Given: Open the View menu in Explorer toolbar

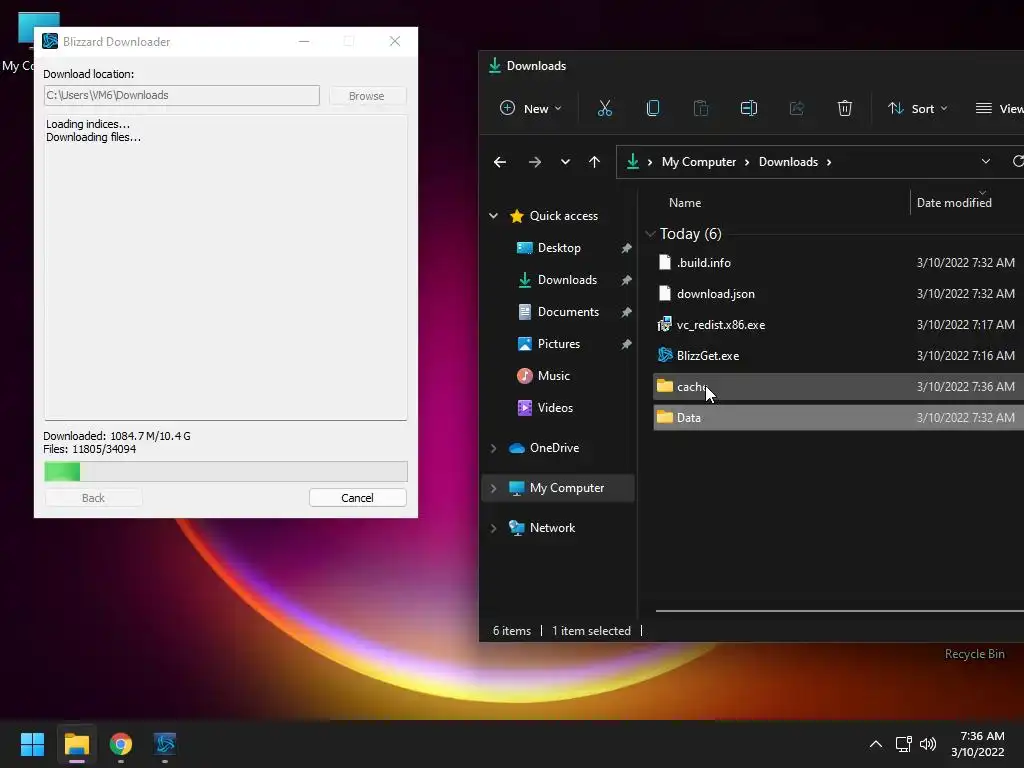Looking at the screenshot, I should pos(999,108).
